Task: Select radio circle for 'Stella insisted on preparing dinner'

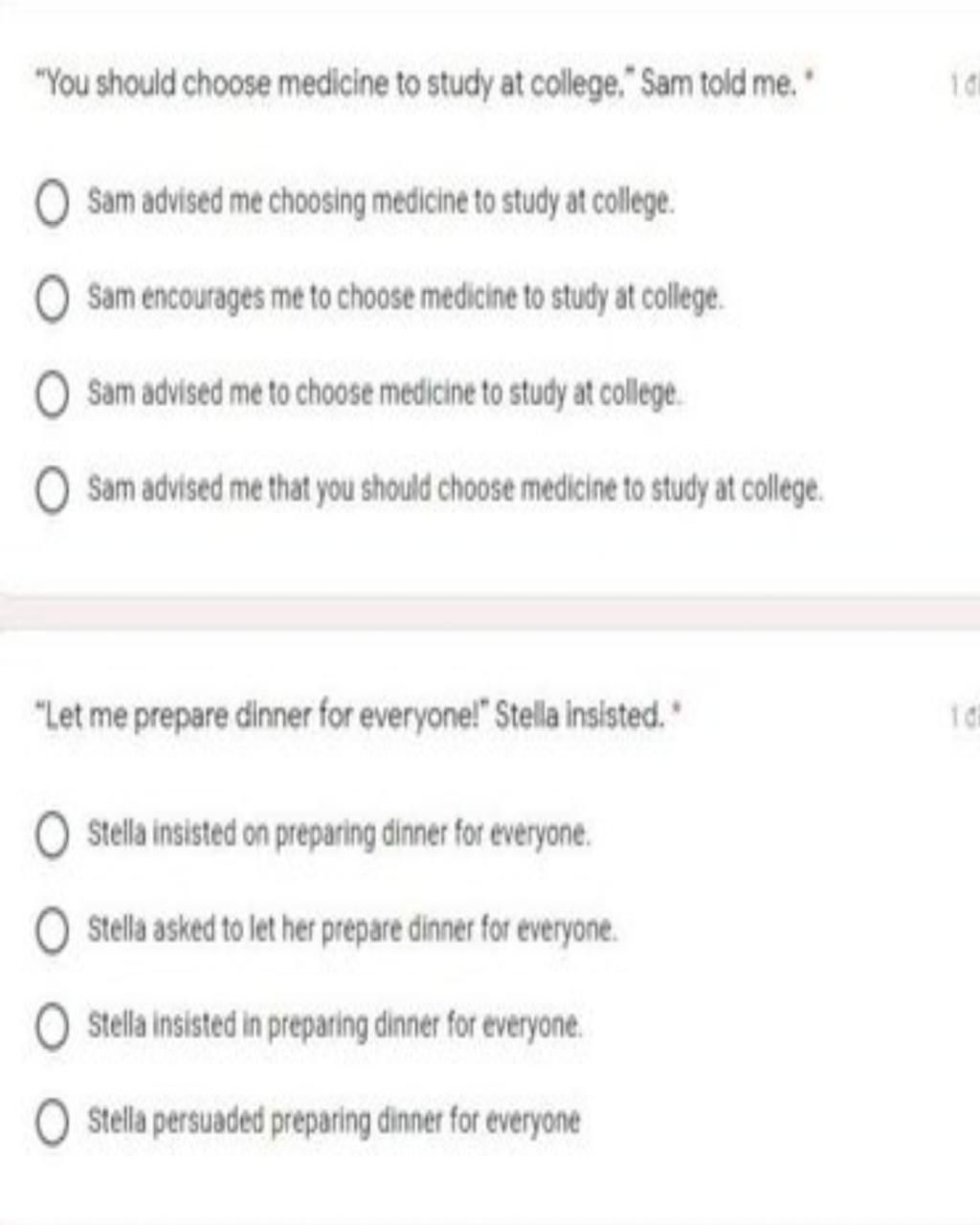Action: pyautogui.click(x=52, y=835)
